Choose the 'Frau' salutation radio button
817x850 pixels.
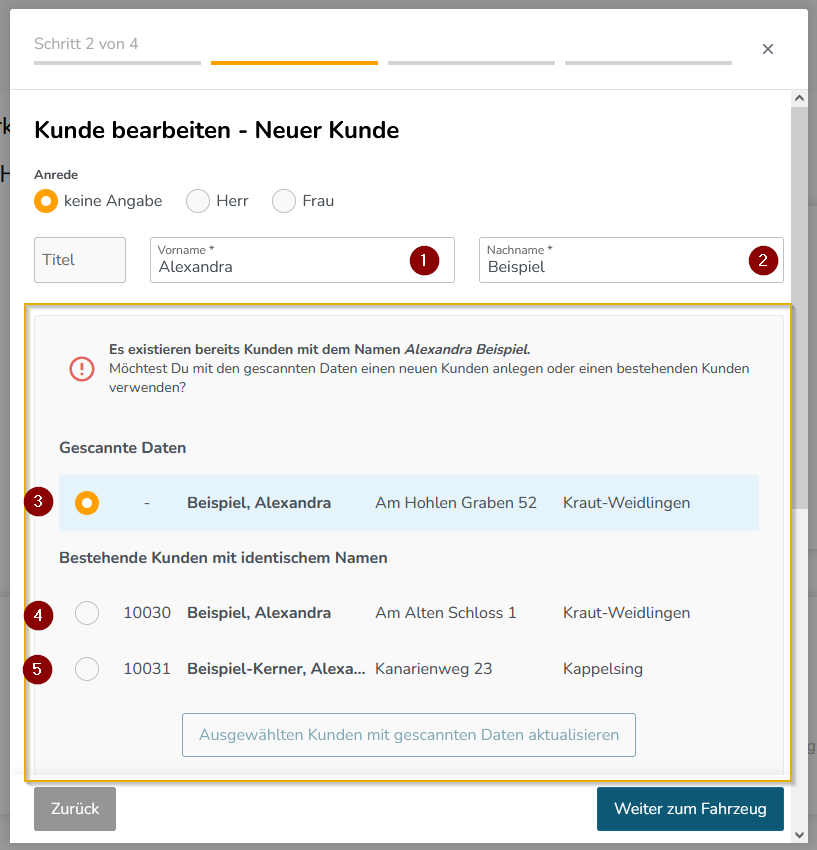click(284, 201)
